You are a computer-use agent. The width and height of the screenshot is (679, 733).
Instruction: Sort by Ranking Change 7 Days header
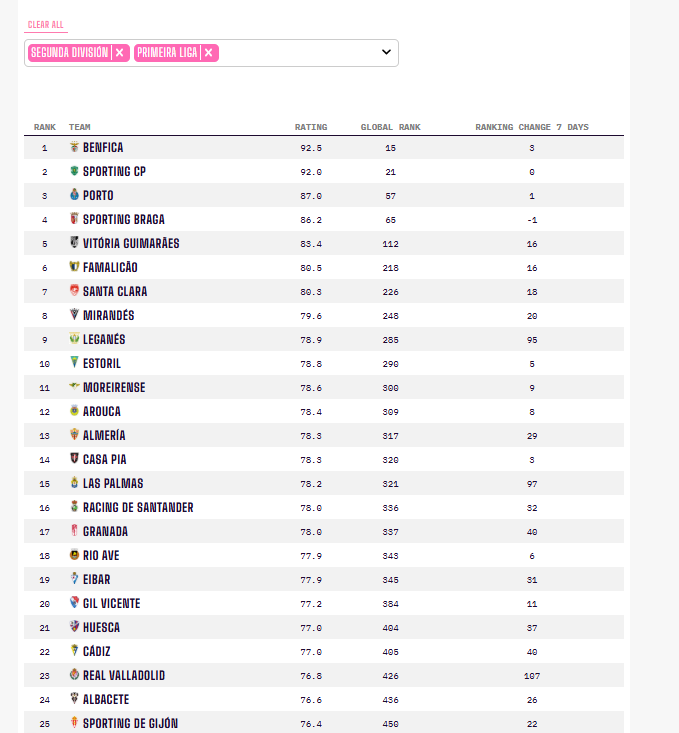(532, 127)
